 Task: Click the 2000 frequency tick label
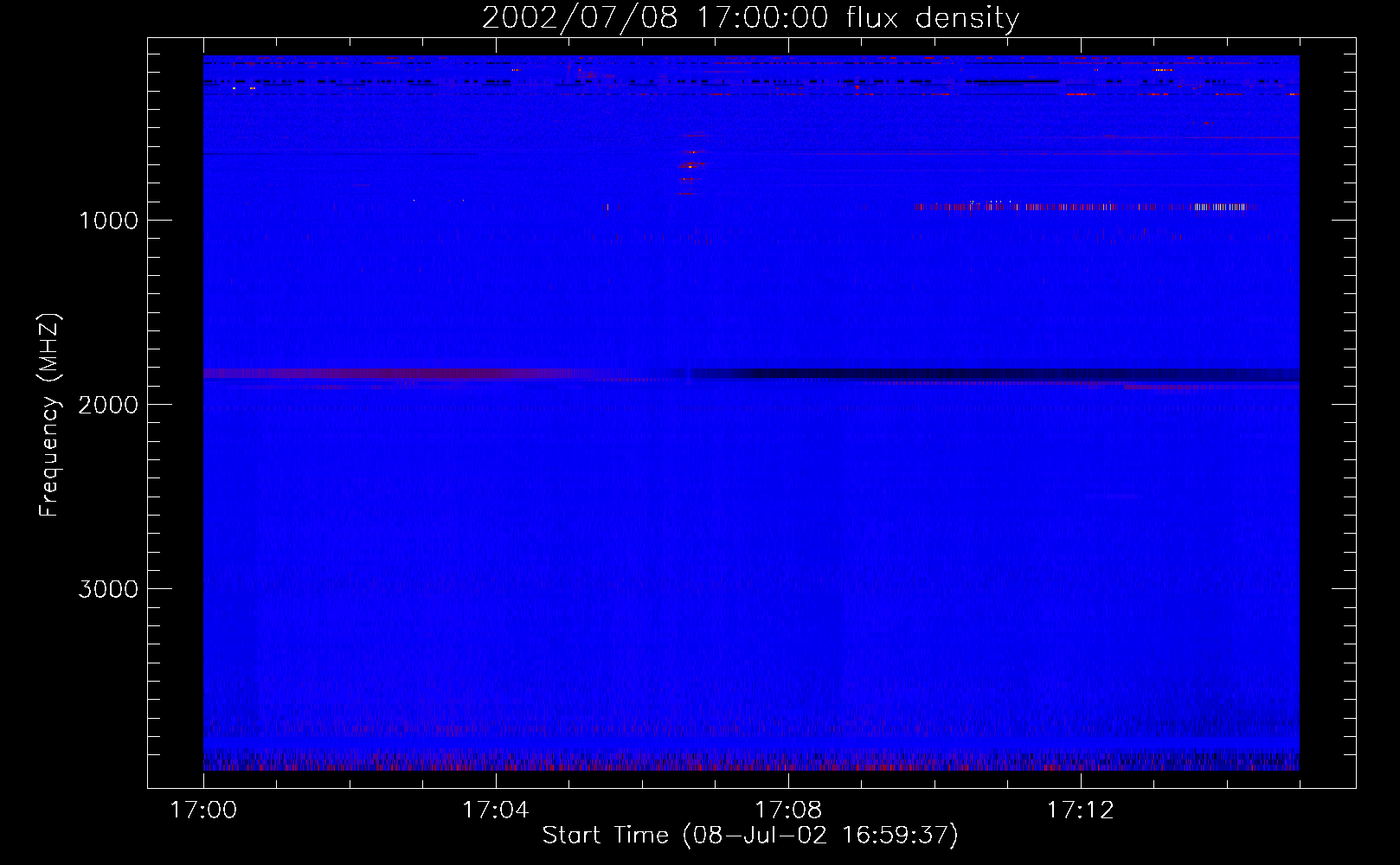tap(108, 405)
